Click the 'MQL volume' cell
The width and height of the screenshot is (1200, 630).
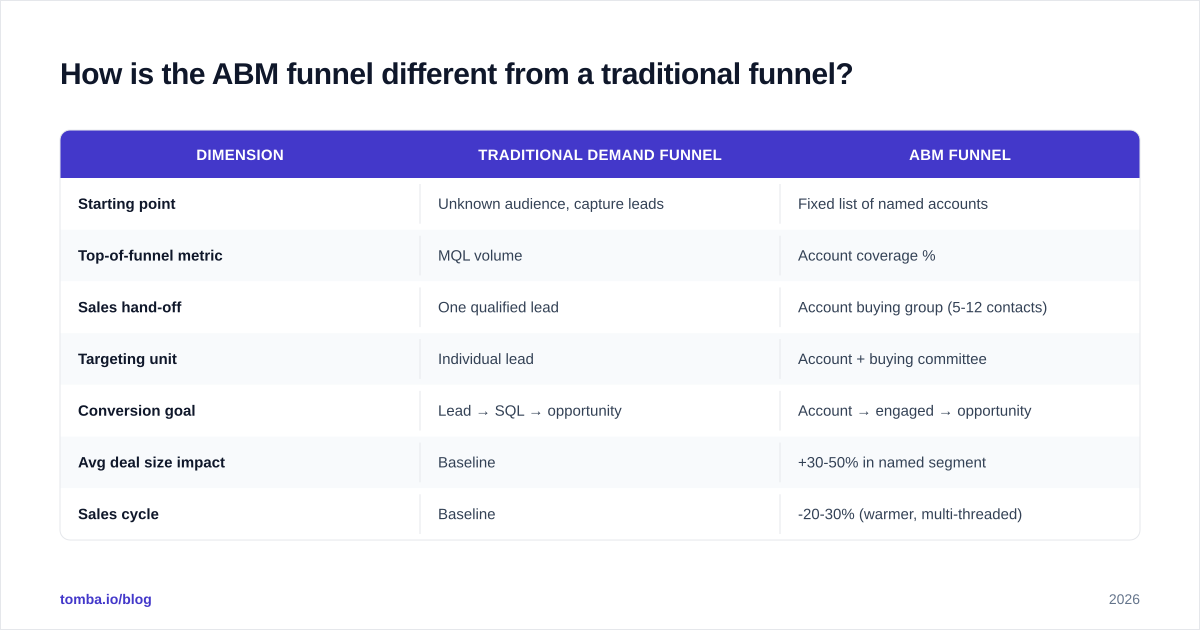tap(480, 256)
